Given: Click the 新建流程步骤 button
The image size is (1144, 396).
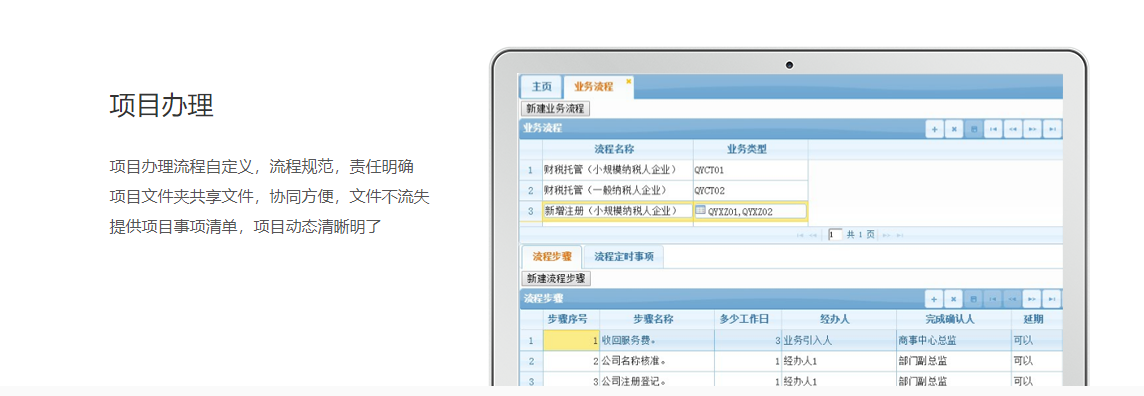Looking at the screenshot, I should click(556, 279).
